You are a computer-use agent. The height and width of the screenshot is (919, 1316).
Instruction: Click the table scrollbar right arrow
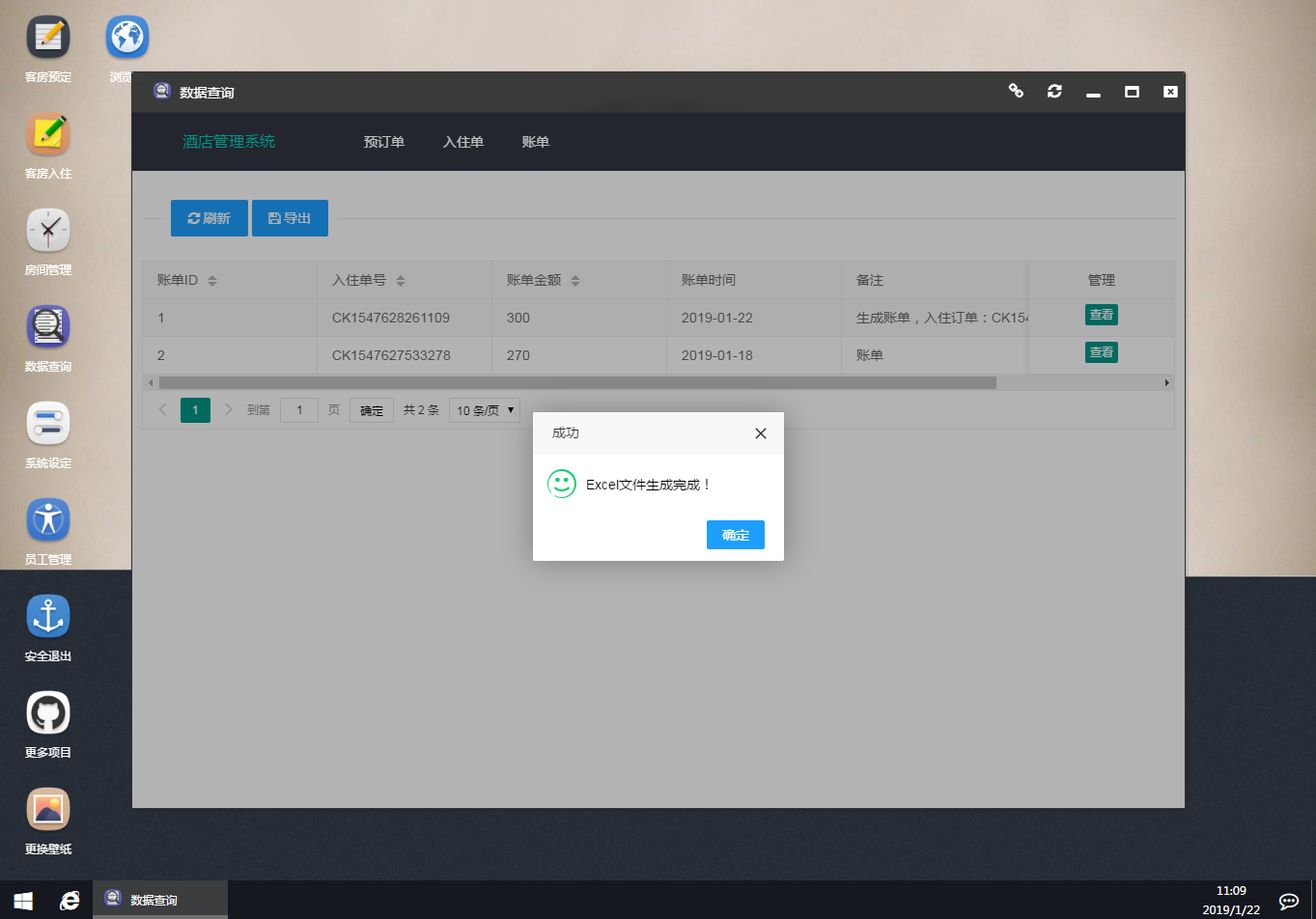(x=1166, y=382)
